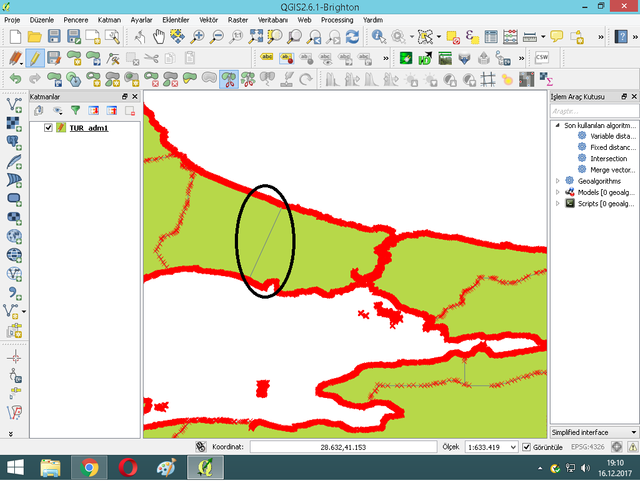Open the Map Tips speech bubble icon
This screenshot has width=640, height=486.
pyautogui.click(x=557, y=37)
